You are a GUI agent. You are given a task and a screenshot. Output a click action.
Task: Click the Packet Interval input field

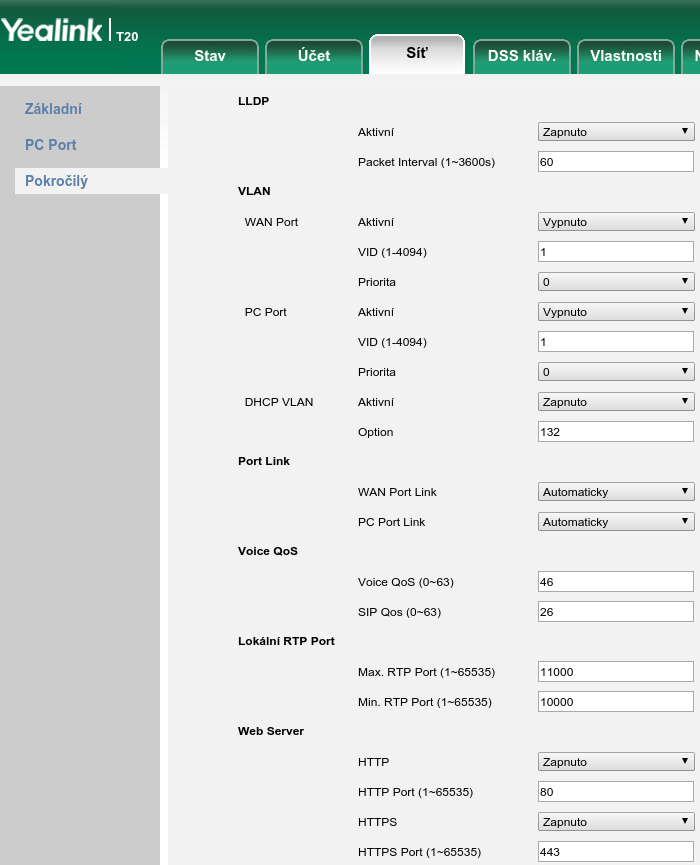[616, 162]
